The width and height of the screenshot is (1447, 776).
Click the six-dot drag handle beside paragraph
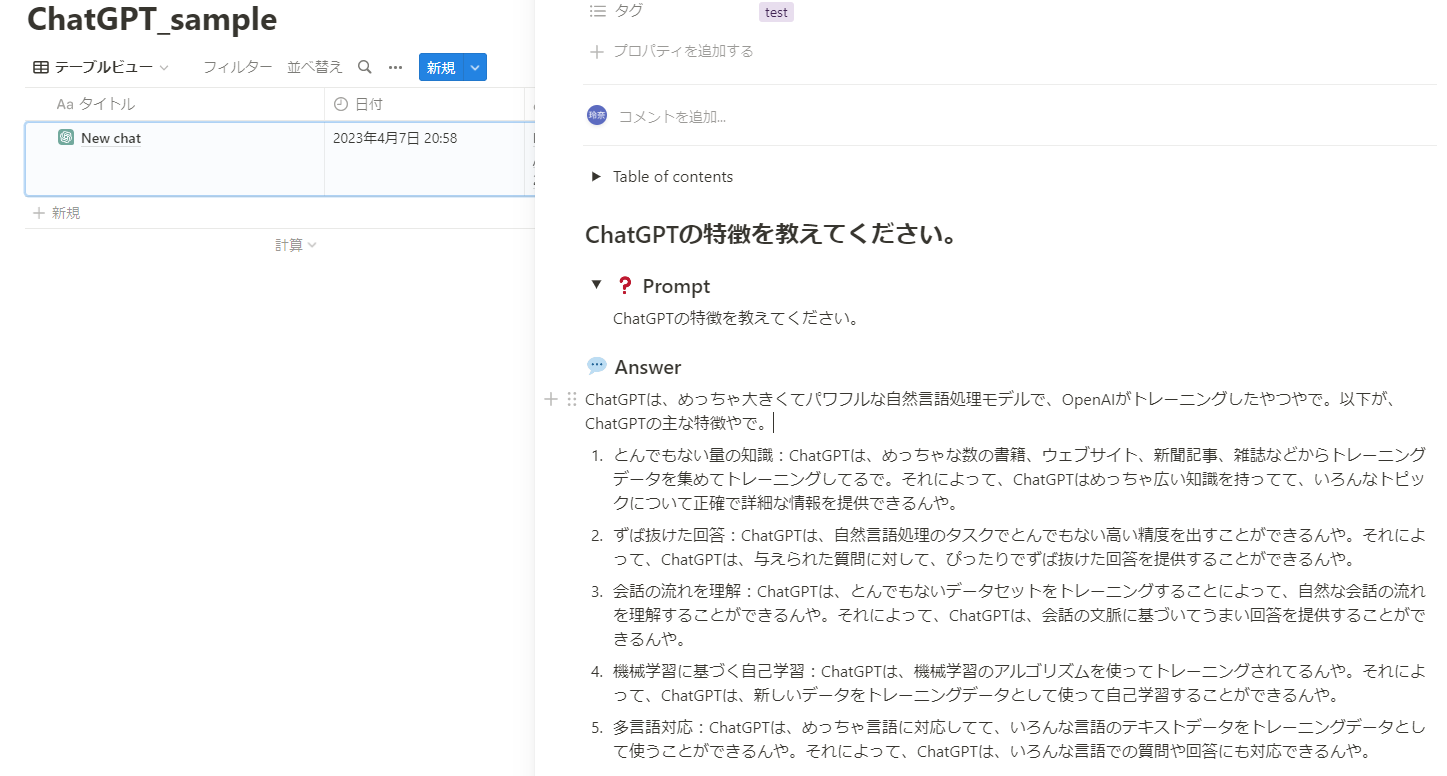coord(571,399)
